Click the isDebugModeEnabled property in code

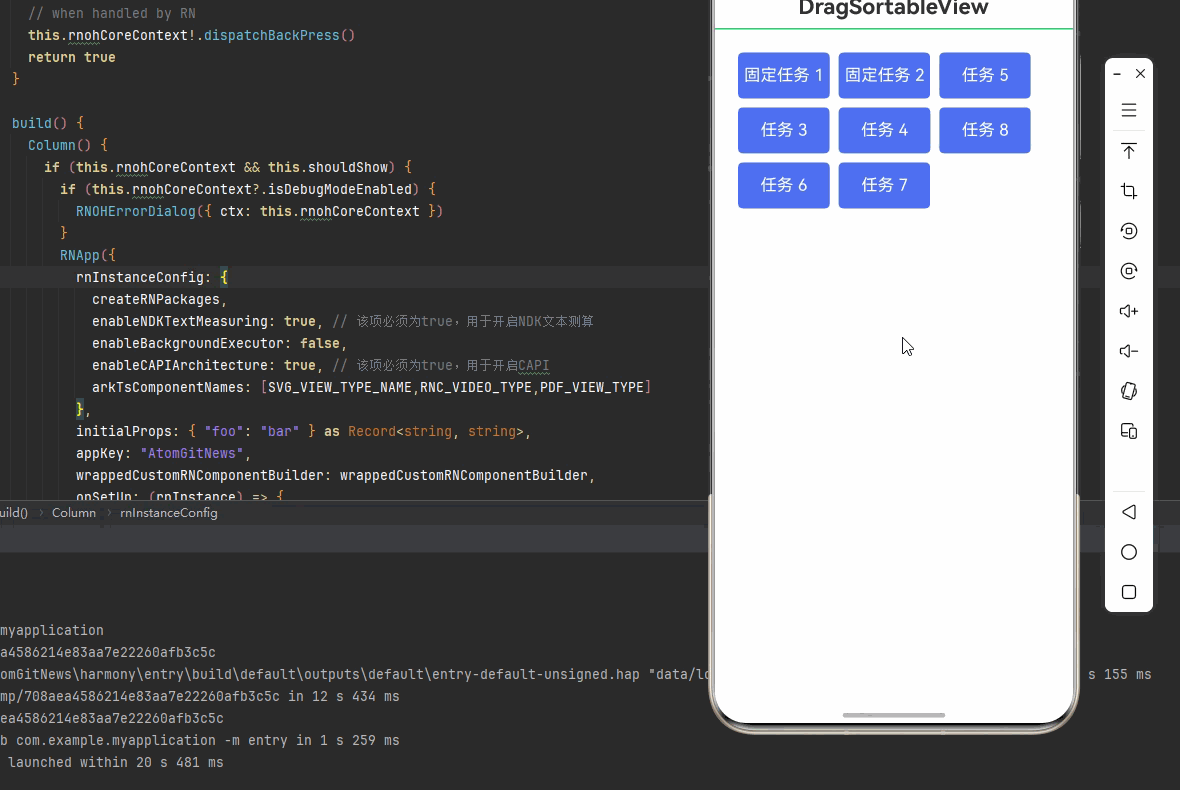[x=340, y=190]
